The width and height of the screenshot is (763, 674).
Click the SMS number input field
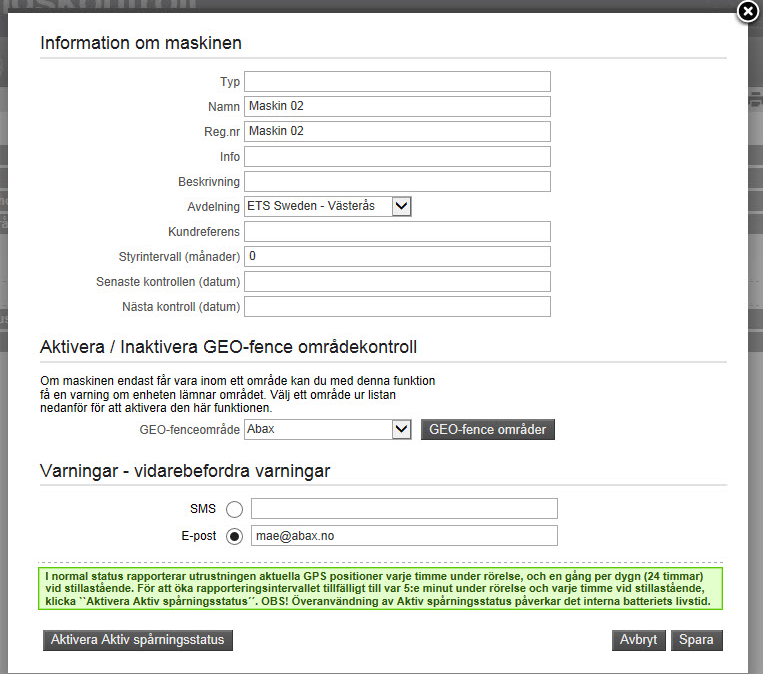[x=404, y=509]
